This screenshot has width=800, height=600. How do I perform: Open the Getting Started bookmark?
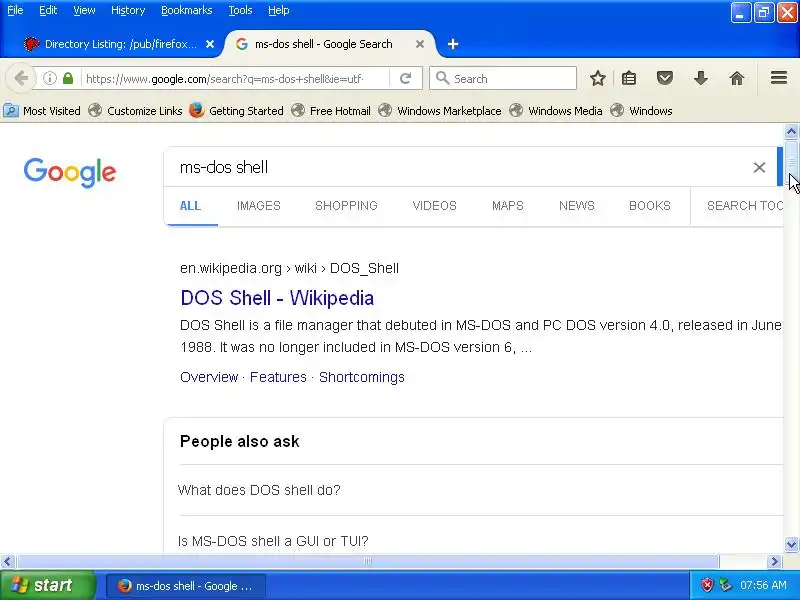(x=236, y=111)
